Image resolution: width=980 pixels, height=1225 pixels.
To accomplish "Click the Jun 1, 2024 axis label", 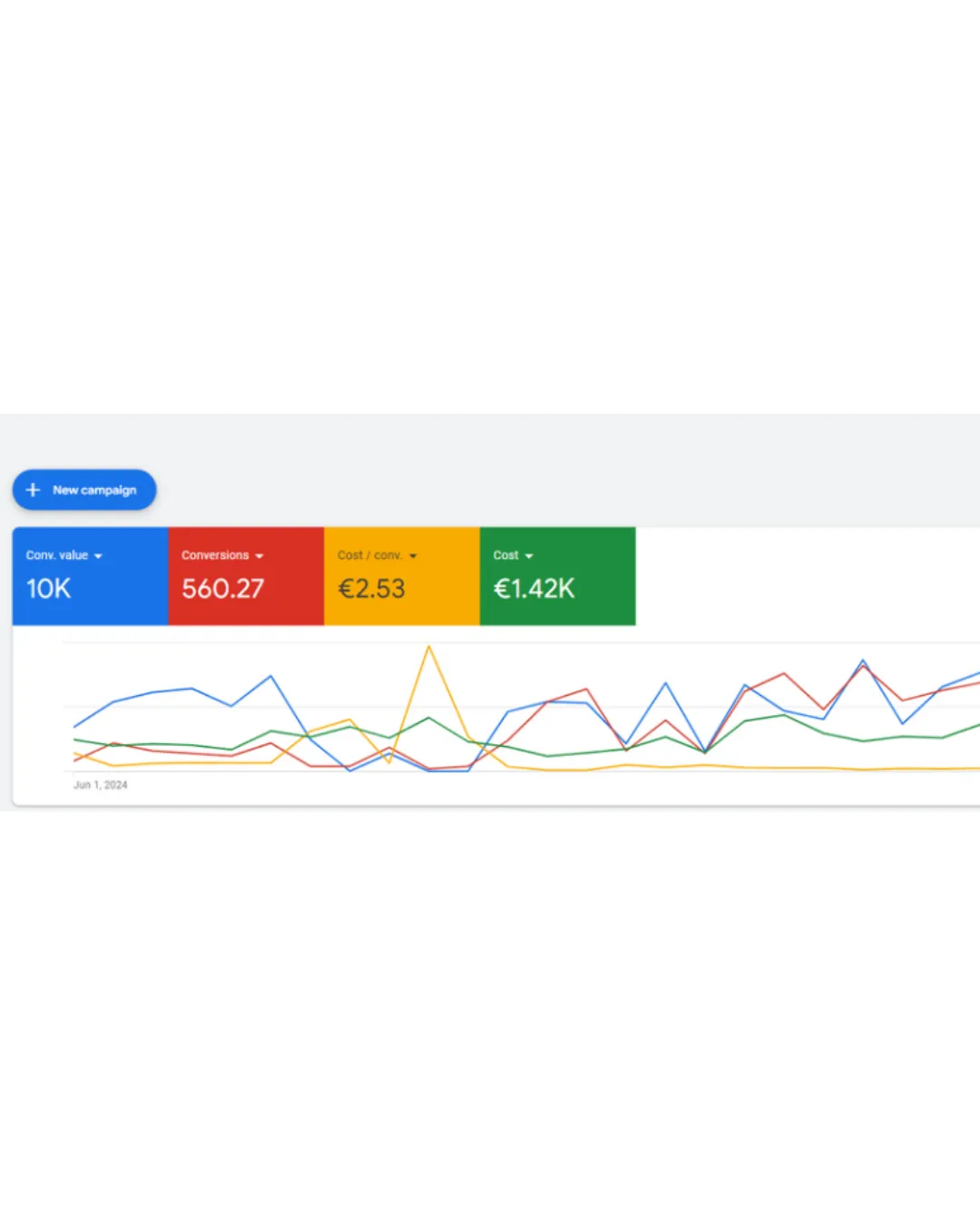I will [x=101, y=785].
